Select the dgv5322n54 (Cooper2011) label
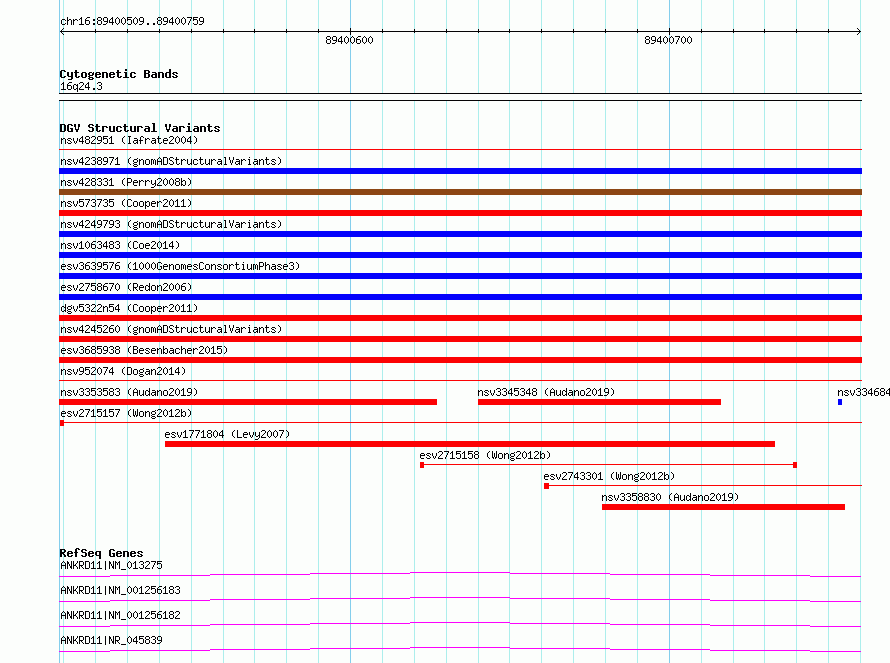Viewport: 890px width, 663px height. [x=129, y=308]
